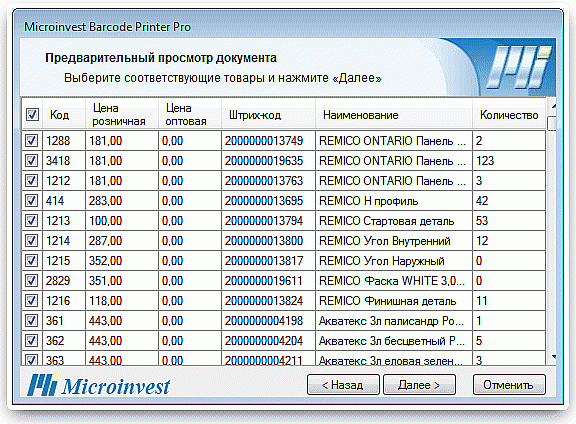The width and height of the screenshot is (576, 424).
Task: Select retail price cell 283,00
Action: click(x=122, y=200)
